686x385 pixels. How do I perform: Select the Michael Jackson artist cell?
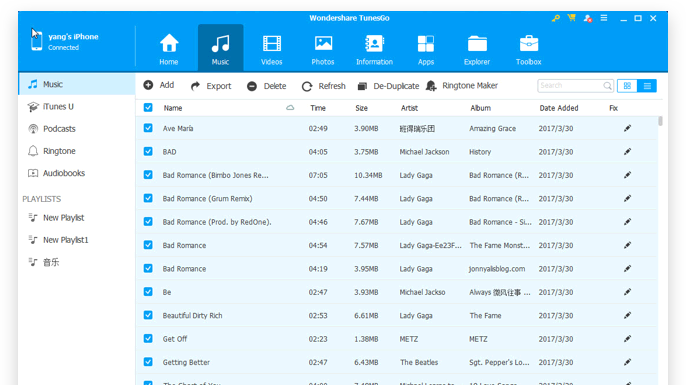424,152
